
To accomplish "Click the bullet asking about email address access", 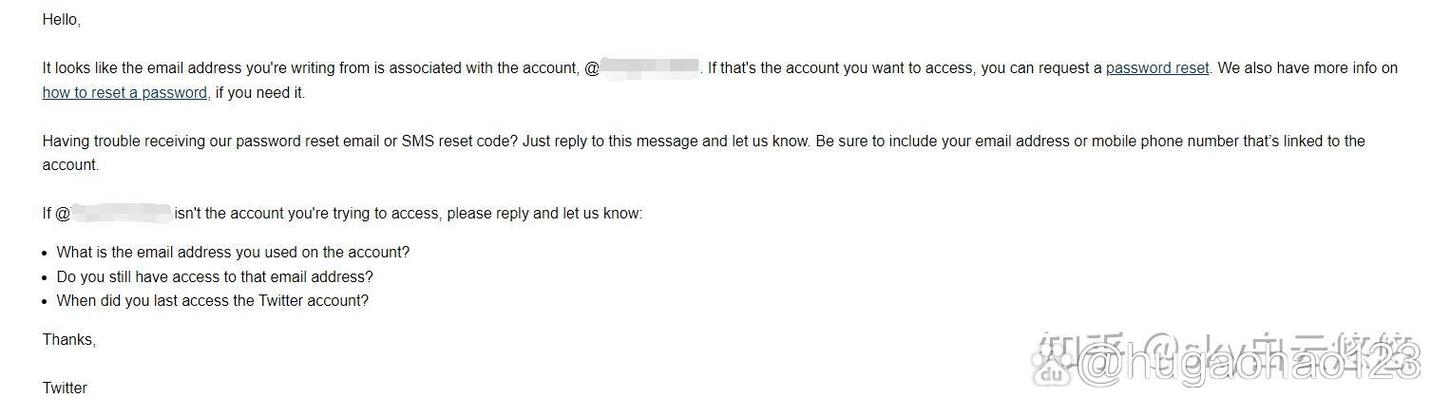I will [x=215, y=277].
